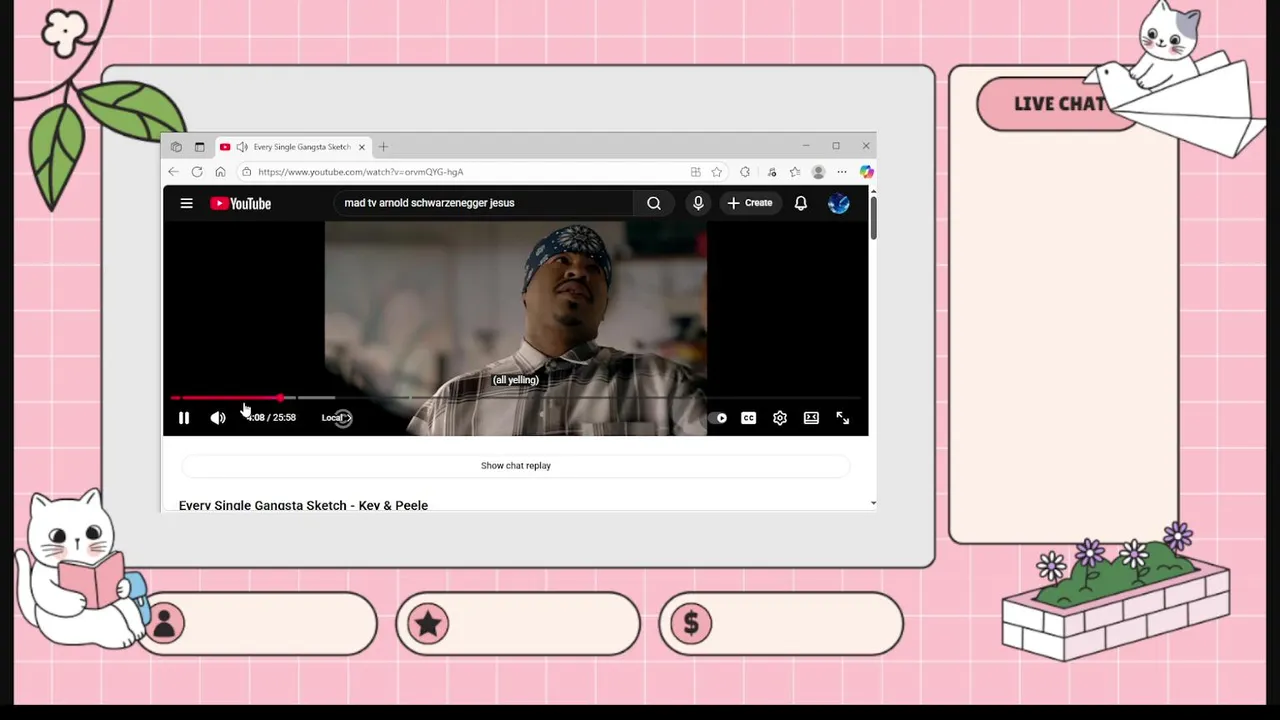Refresh the current page
Image resolution: width=1280 pixels, height=720 pixels.
(197, 172)
